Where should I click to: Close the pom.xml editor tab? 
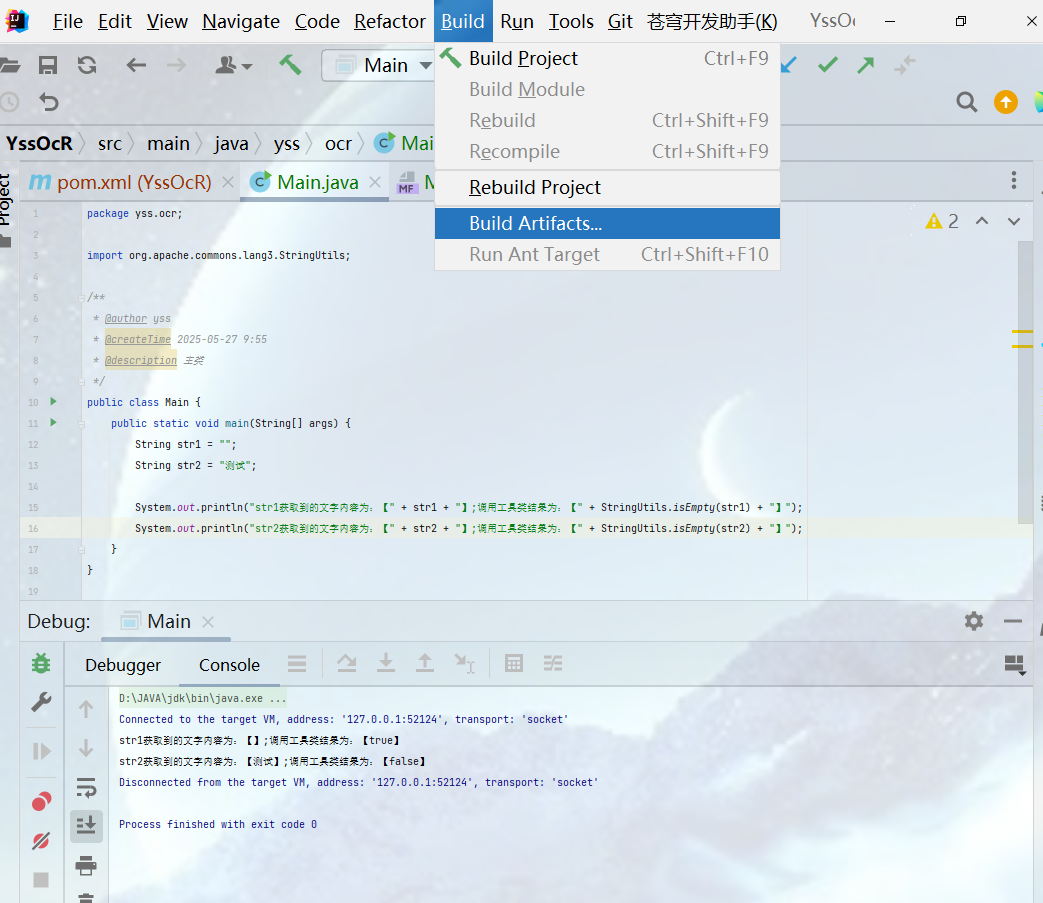click(x=227, y=182)
